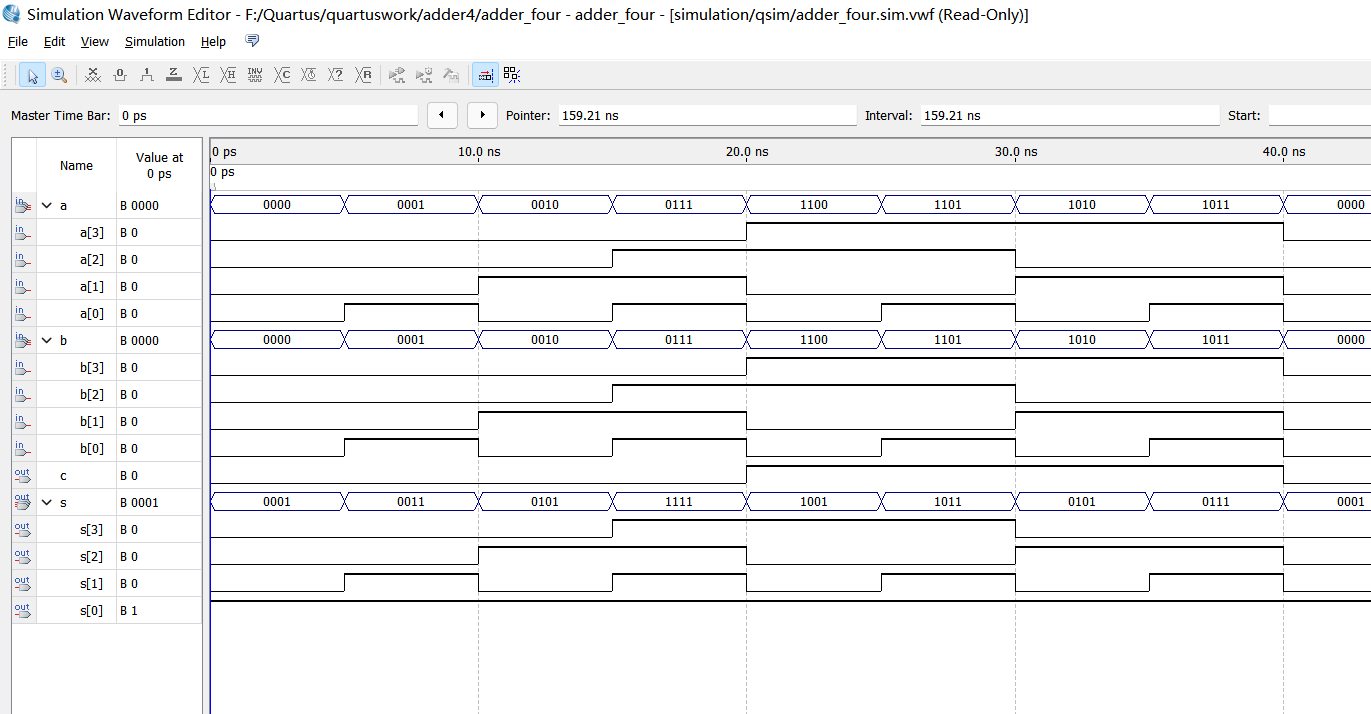Move time bar to next transition
The width and height of the screenshot is (1371, 714).
[483, 115]
